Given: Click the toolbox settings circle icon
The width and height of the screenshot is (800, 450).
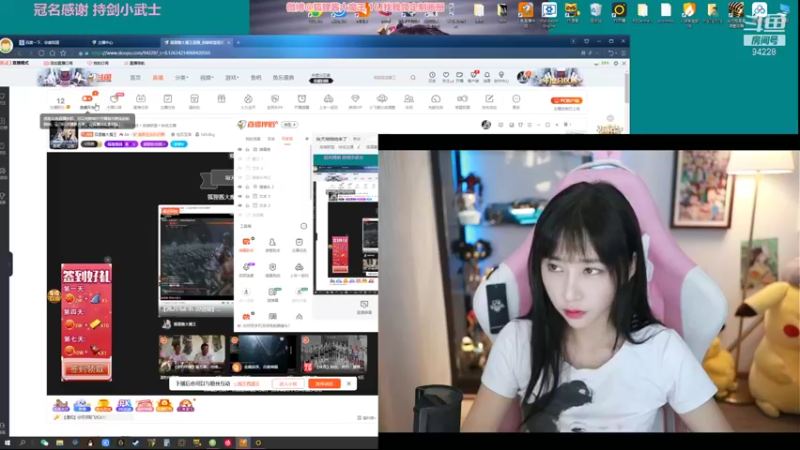Looking at the screenshot, I should [x=304, y=226].
